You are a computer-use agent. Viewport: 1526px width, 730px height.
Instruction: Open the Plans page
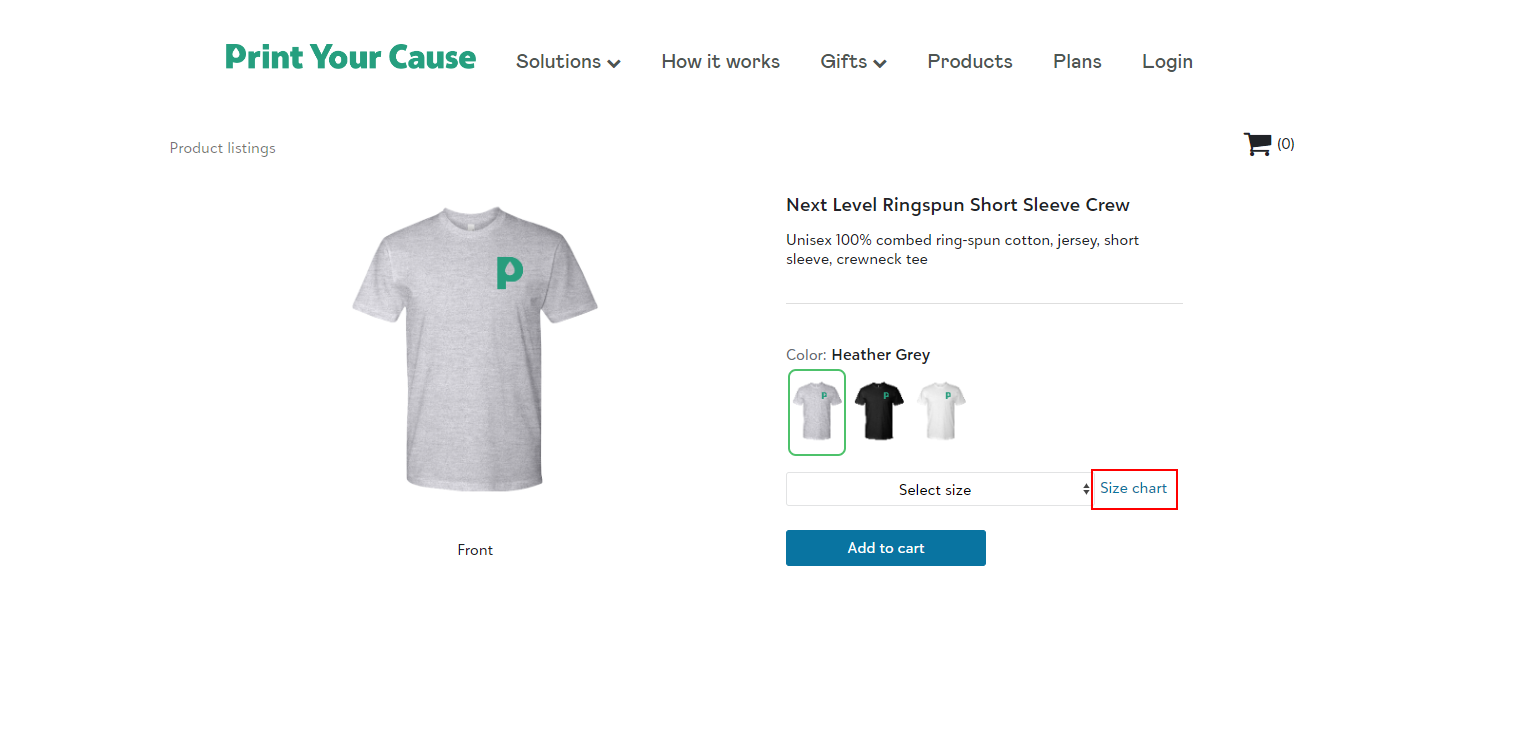tap(1077, 62)
